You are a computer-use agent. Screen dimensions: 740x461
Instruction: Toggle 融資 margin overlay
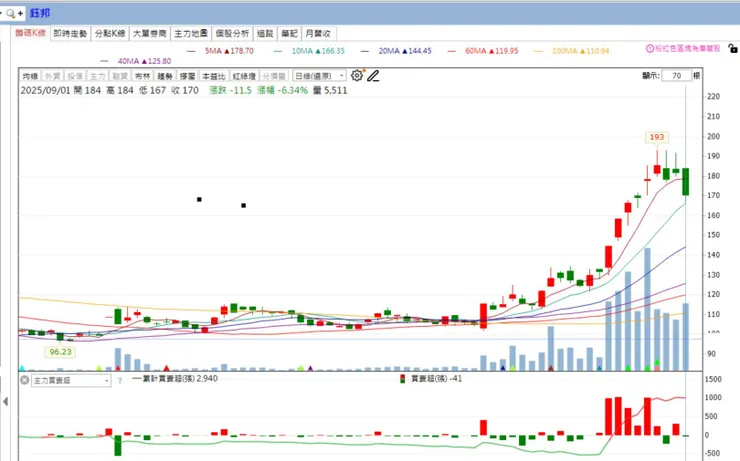[120, 76]
